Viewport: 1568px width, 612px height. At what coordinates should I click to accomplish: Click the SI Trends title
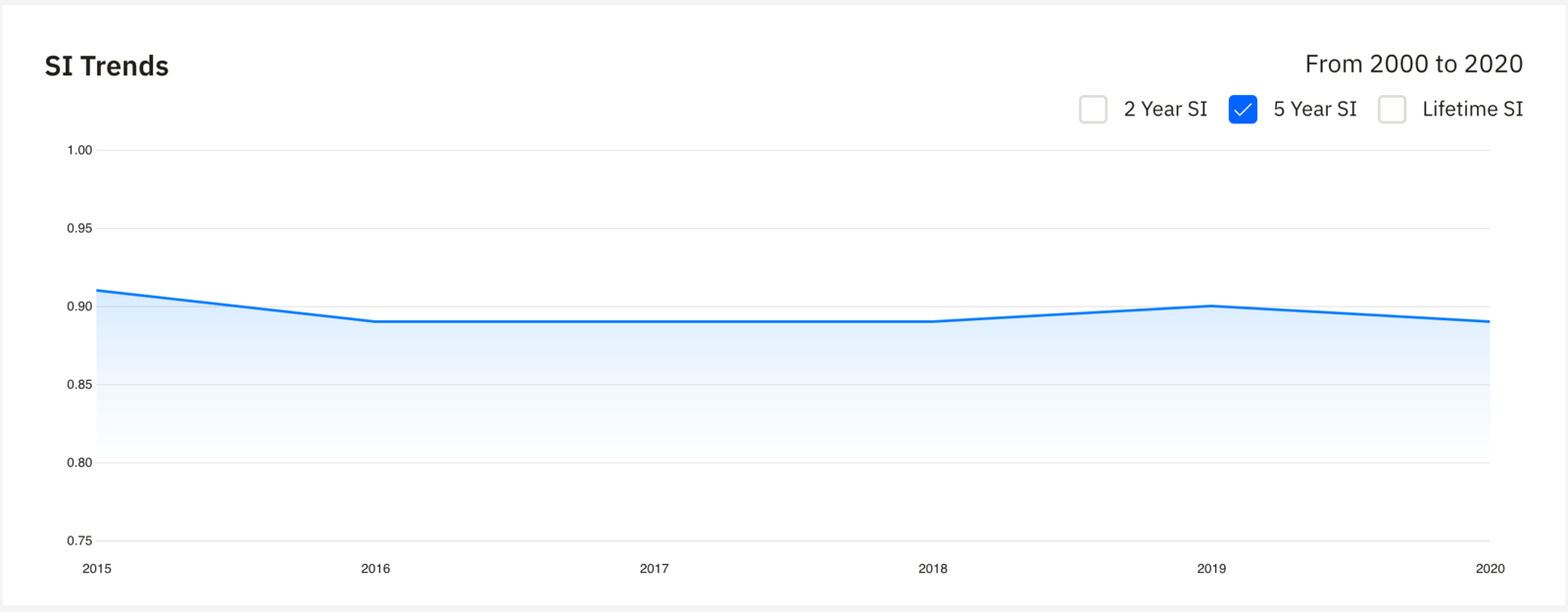click(107, 66)
